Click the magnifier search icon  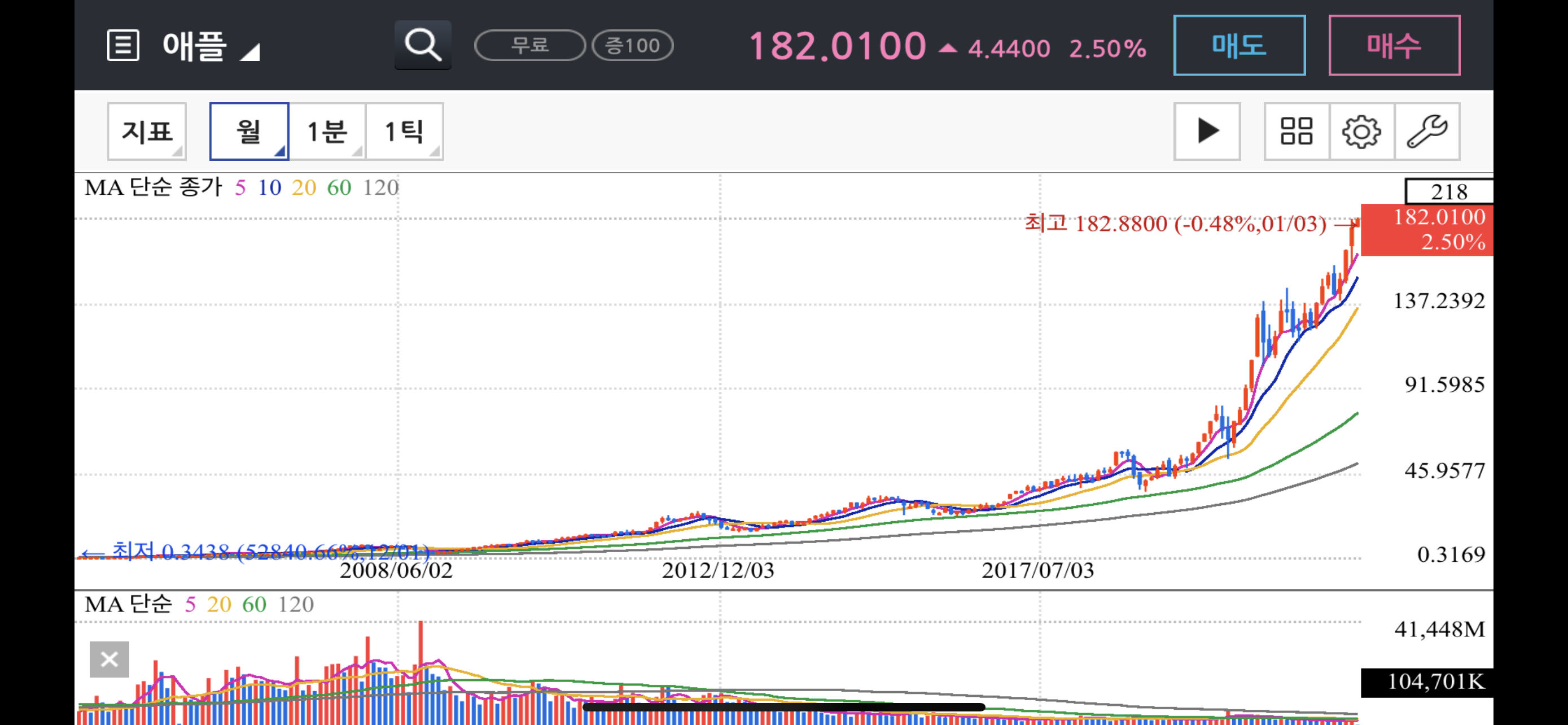click(x=422, y=45)
